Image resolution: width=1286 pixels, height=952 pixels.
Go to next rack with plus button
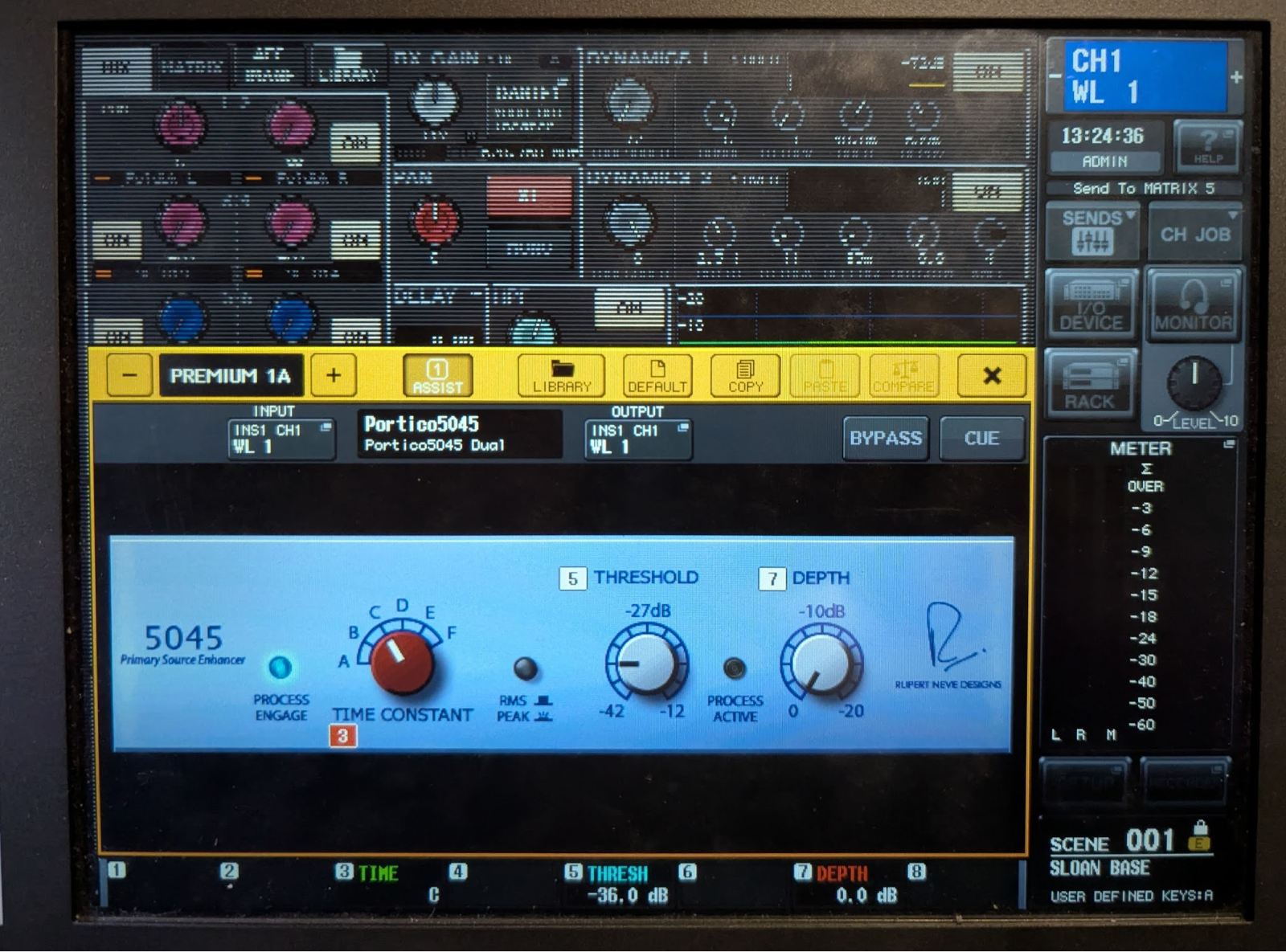coord(334,375)
